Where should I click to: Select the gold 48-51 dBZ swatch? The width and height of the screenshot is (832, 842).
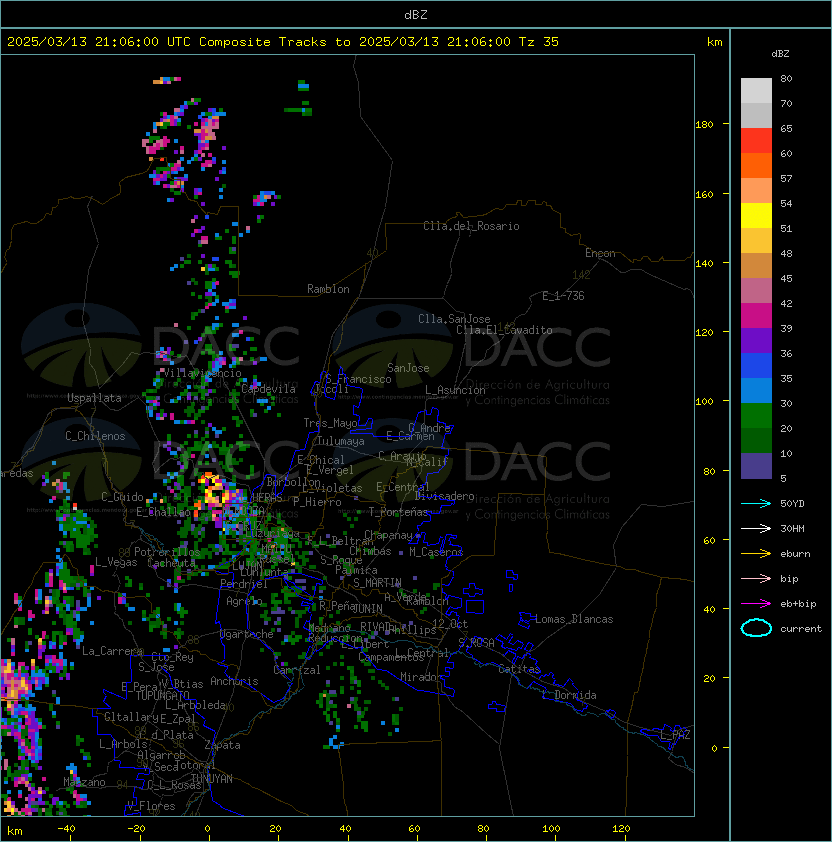pos(756,241)
